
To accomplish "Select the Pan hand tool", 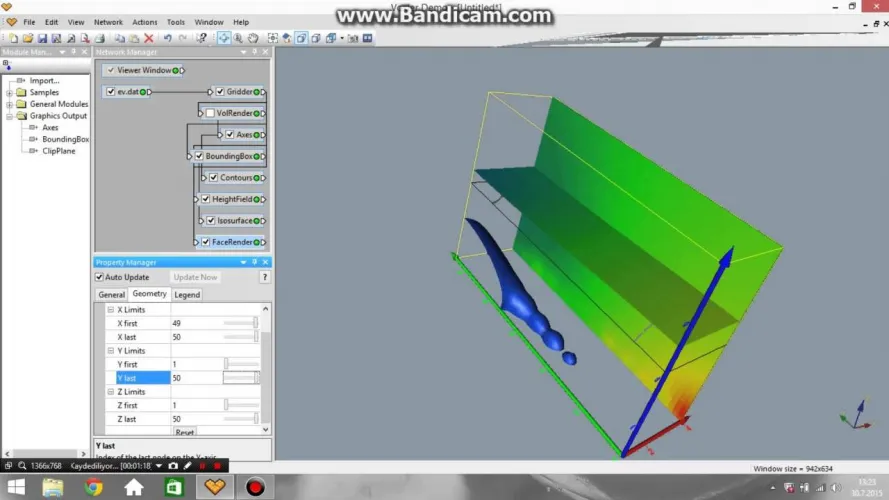I will click(x=253, y=38).
